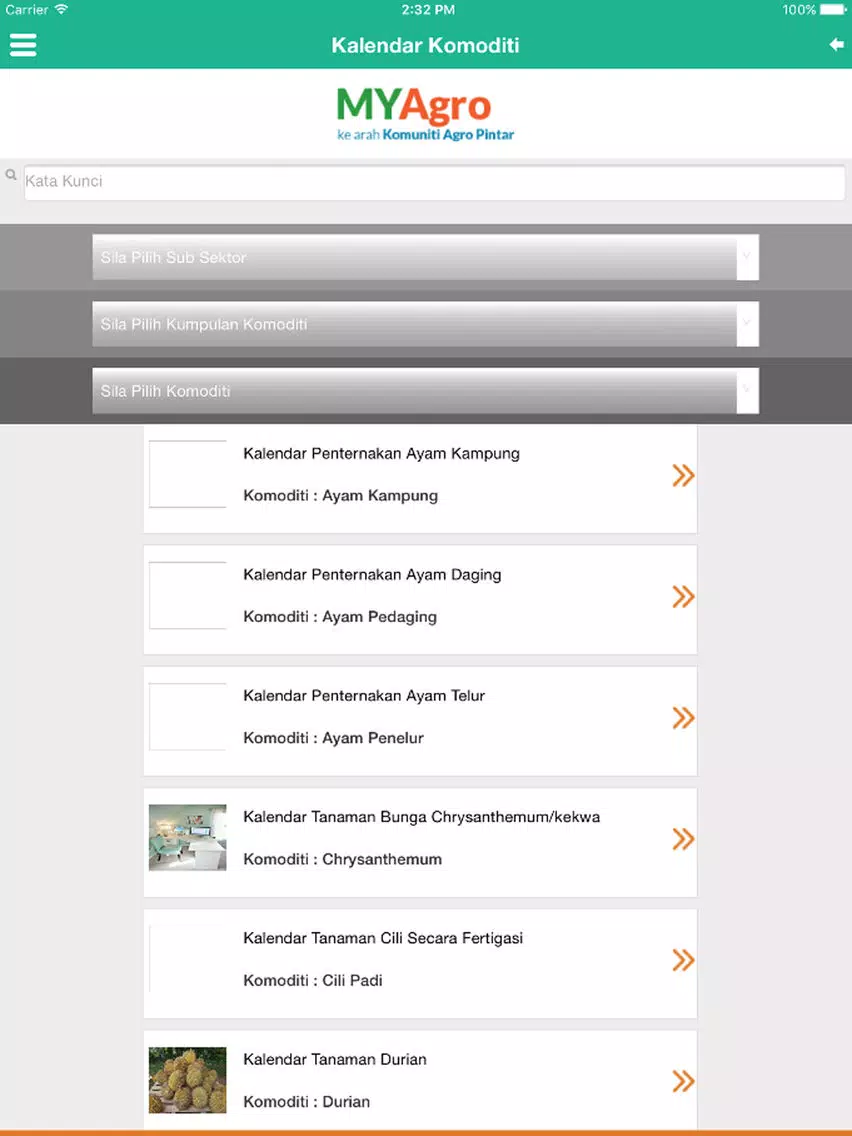
Task: Focus the Kata Kunci search field
Action: point(434,183)
